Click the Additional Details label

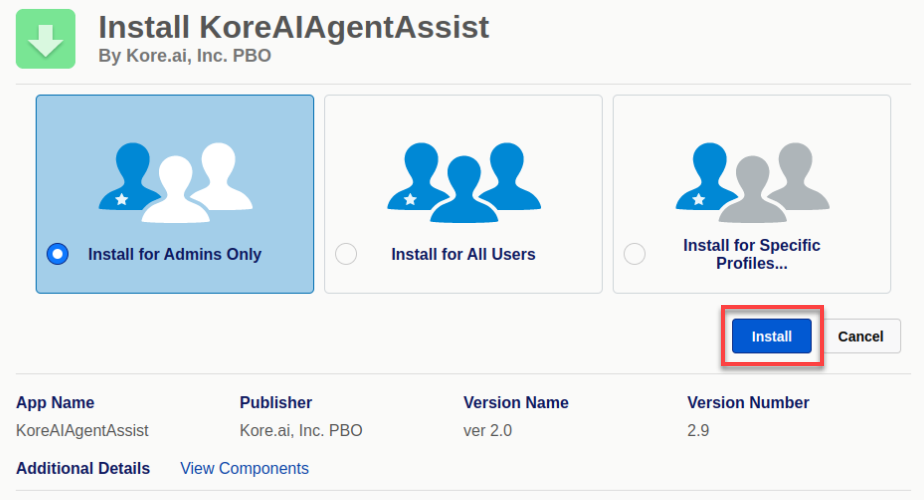click(x=83, y=468)
